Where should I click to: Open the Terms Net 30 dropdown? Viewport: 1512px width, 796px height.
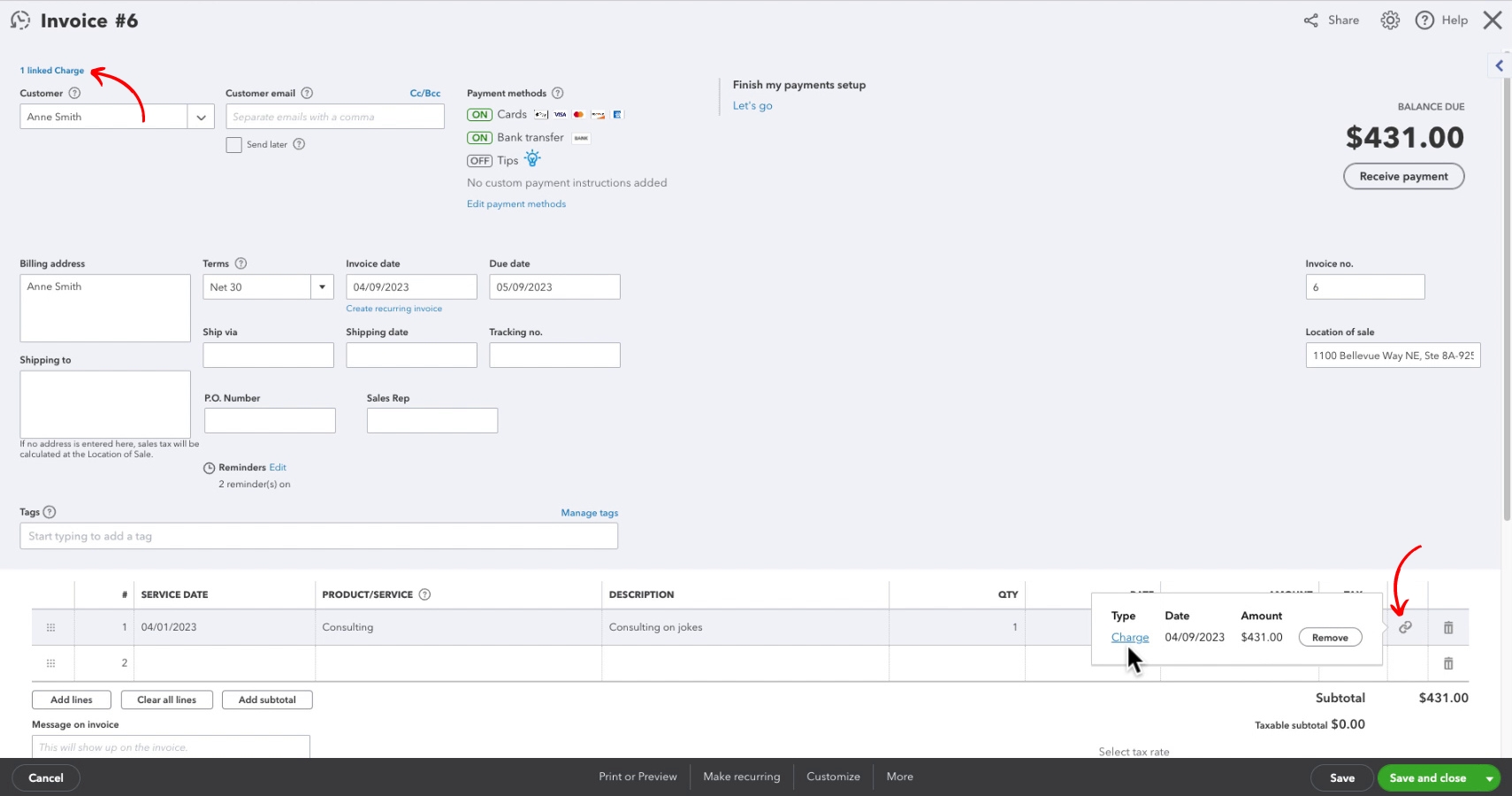click(323, 287)
